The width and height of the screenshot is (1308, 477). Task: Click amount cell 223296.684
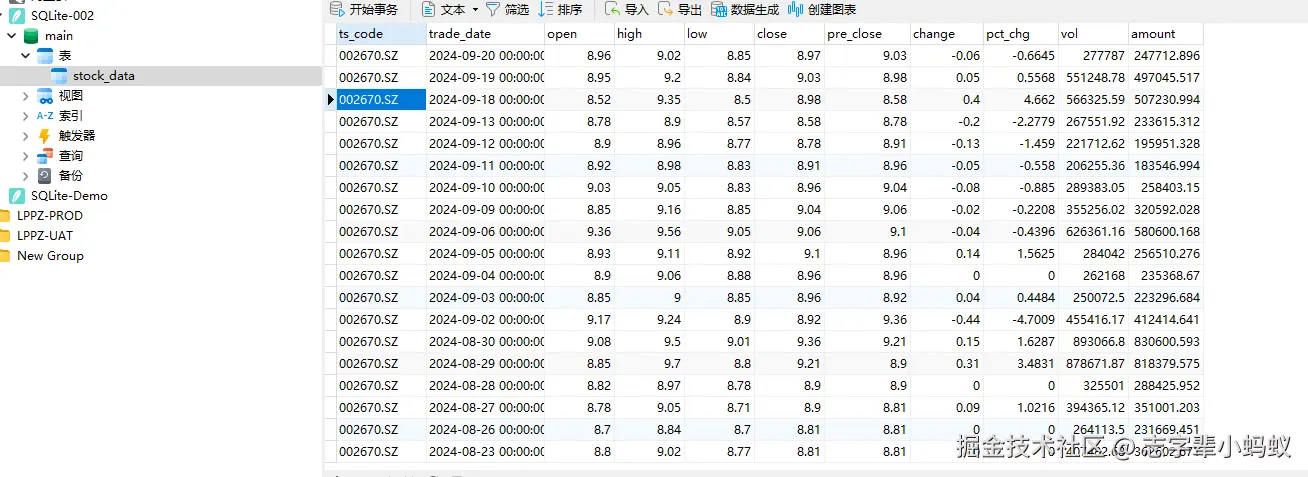coord(1165,298)
